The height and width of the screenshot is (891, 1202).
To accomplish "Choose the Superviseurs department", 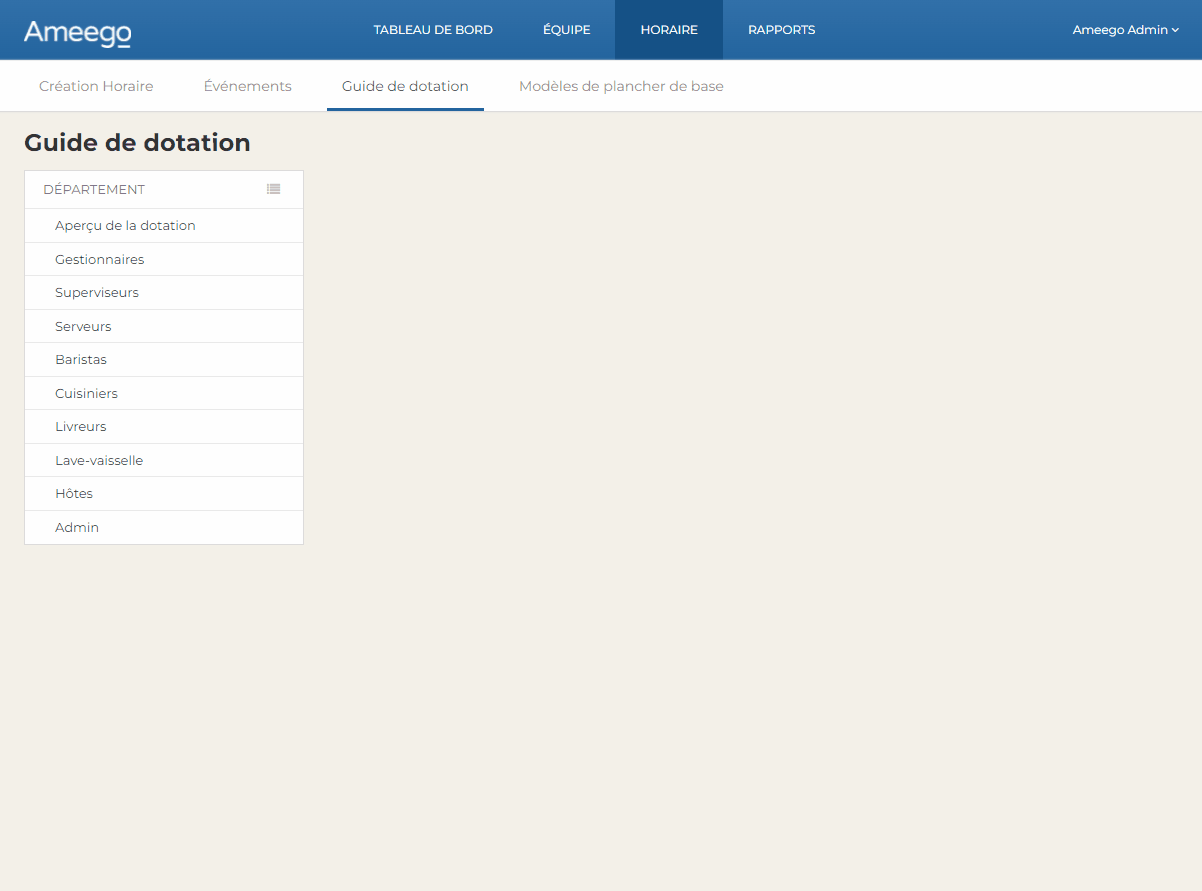I will pyautogui.click(x=97, y=293).
